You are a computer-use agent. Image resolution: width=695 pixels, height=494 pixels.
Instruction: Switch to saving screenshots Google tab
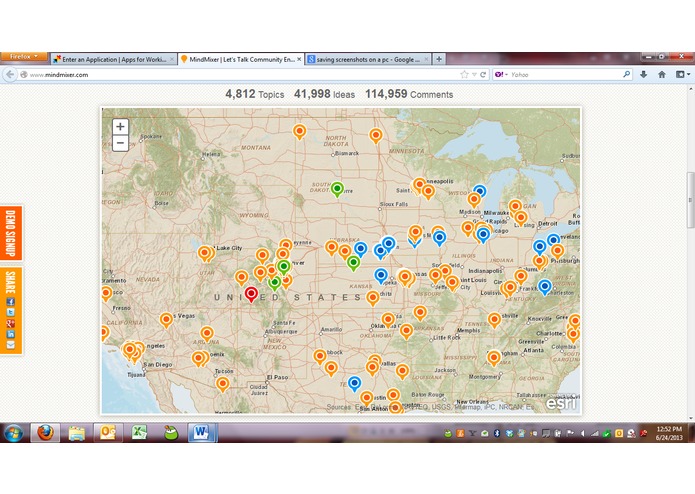pos(367,59)
